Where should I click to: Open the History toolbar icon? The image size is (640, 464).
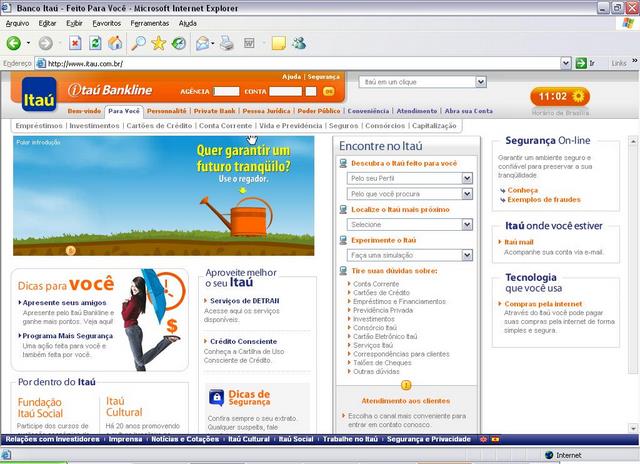(179, 43)
